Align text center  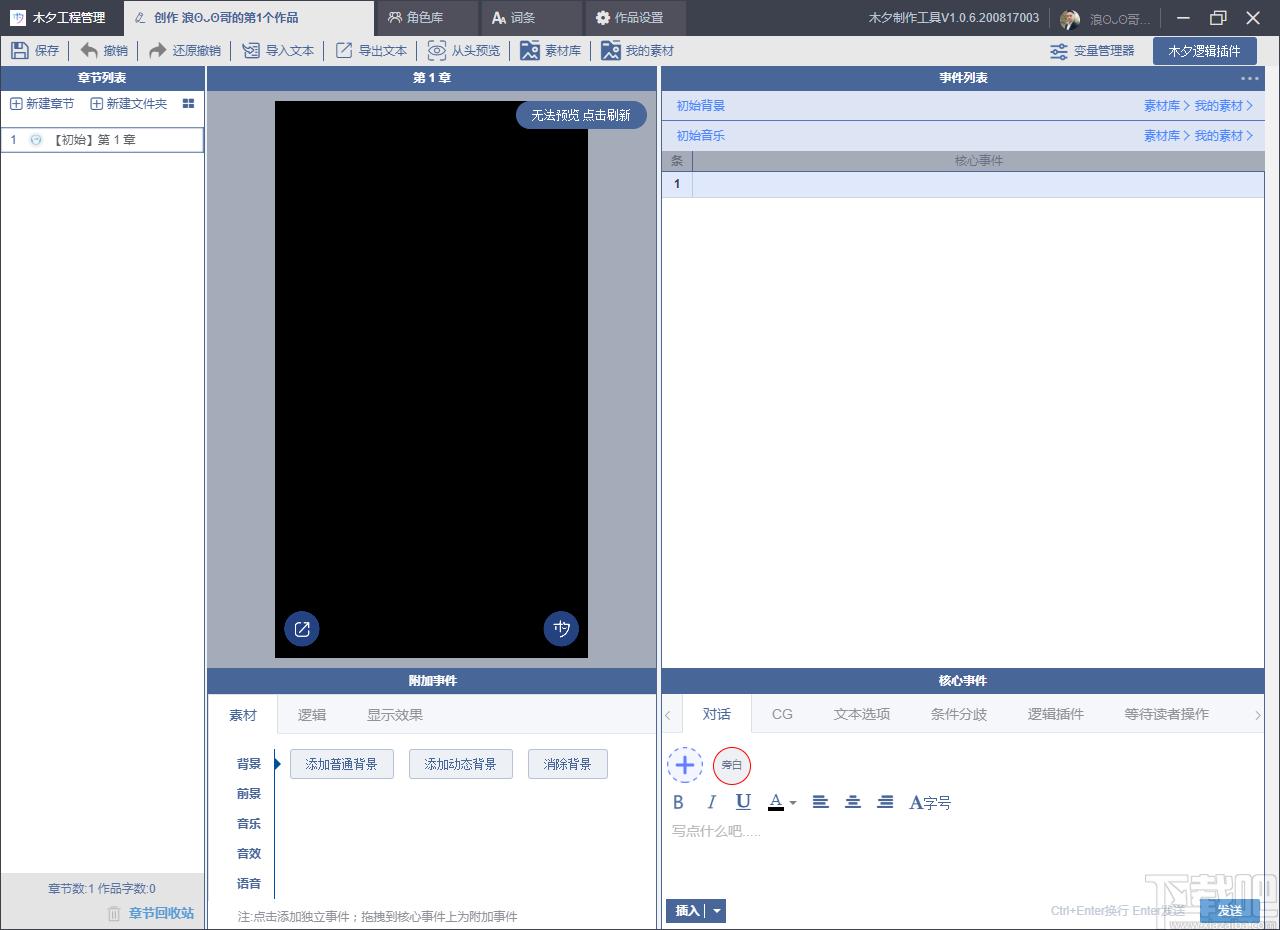853,802
